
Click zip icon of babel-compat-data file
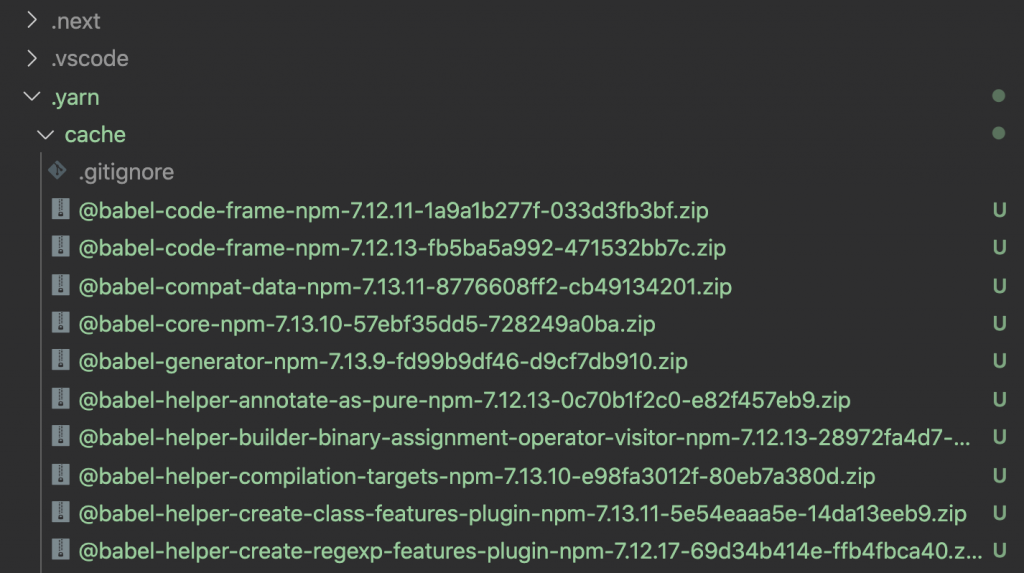pos(61,286)
